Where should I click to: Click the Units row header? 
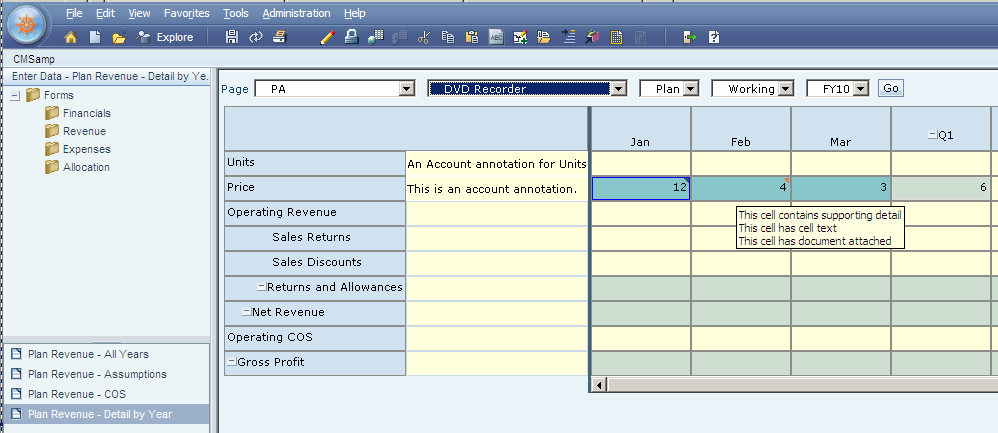tap(315, 163)
